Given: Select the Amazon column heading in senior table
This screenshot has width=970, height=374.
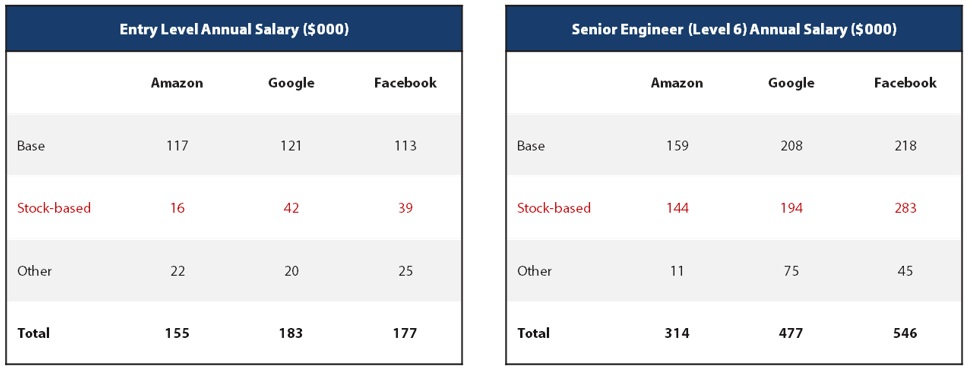Looking at the screenshot, I should pyautogui.click(x=677, y=83).
